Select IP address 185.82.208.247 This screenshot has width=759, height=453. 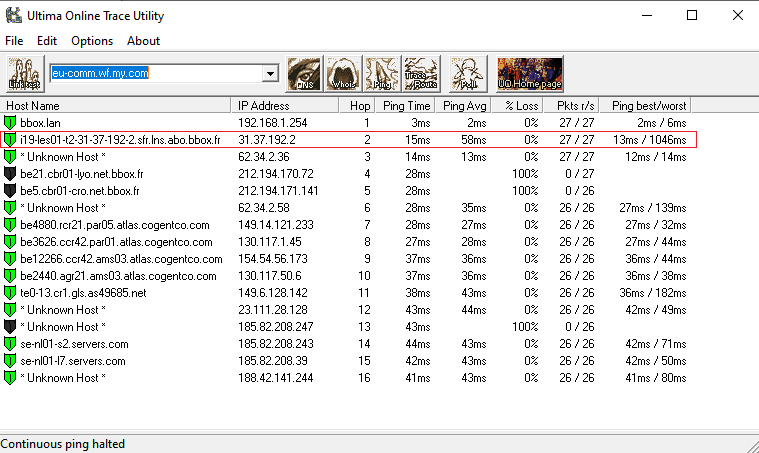pyautogui.click(x=276, y=327)
